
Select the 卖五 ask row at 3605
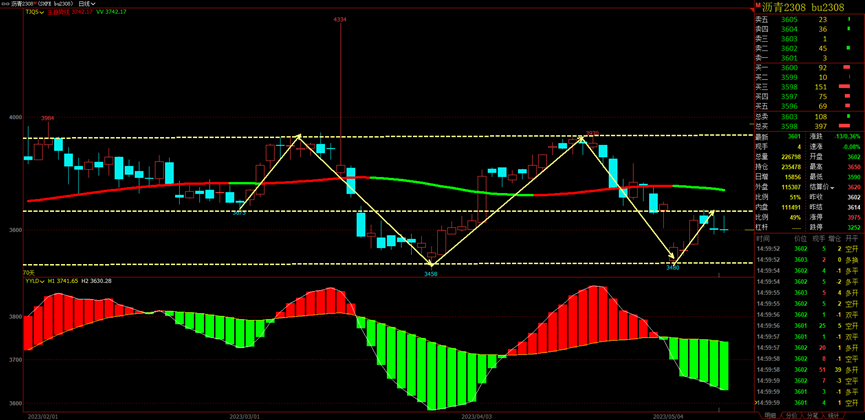tap(809, 19)
